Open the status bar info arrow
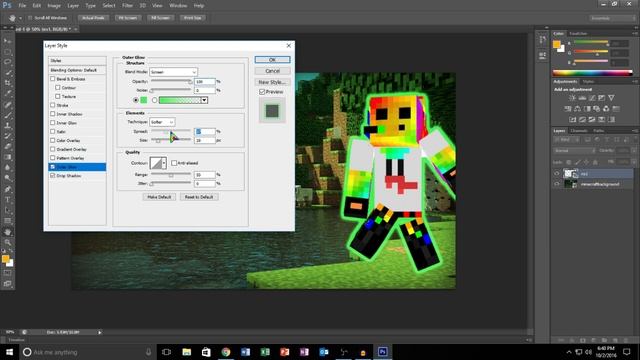640x360 pixels. pos(100,332)
